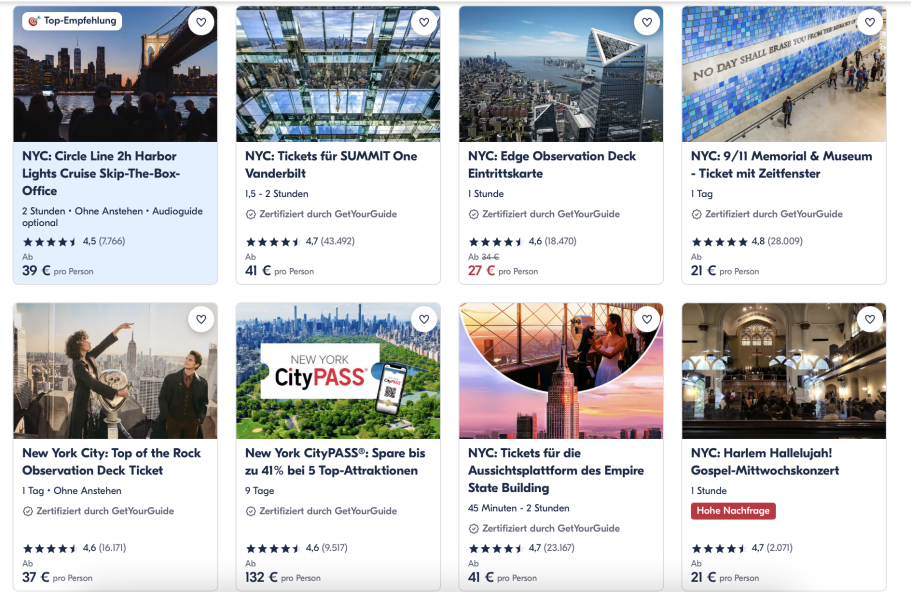
Task: Click the '37 €' price on Top of the Rock
Action: [36, 577]
